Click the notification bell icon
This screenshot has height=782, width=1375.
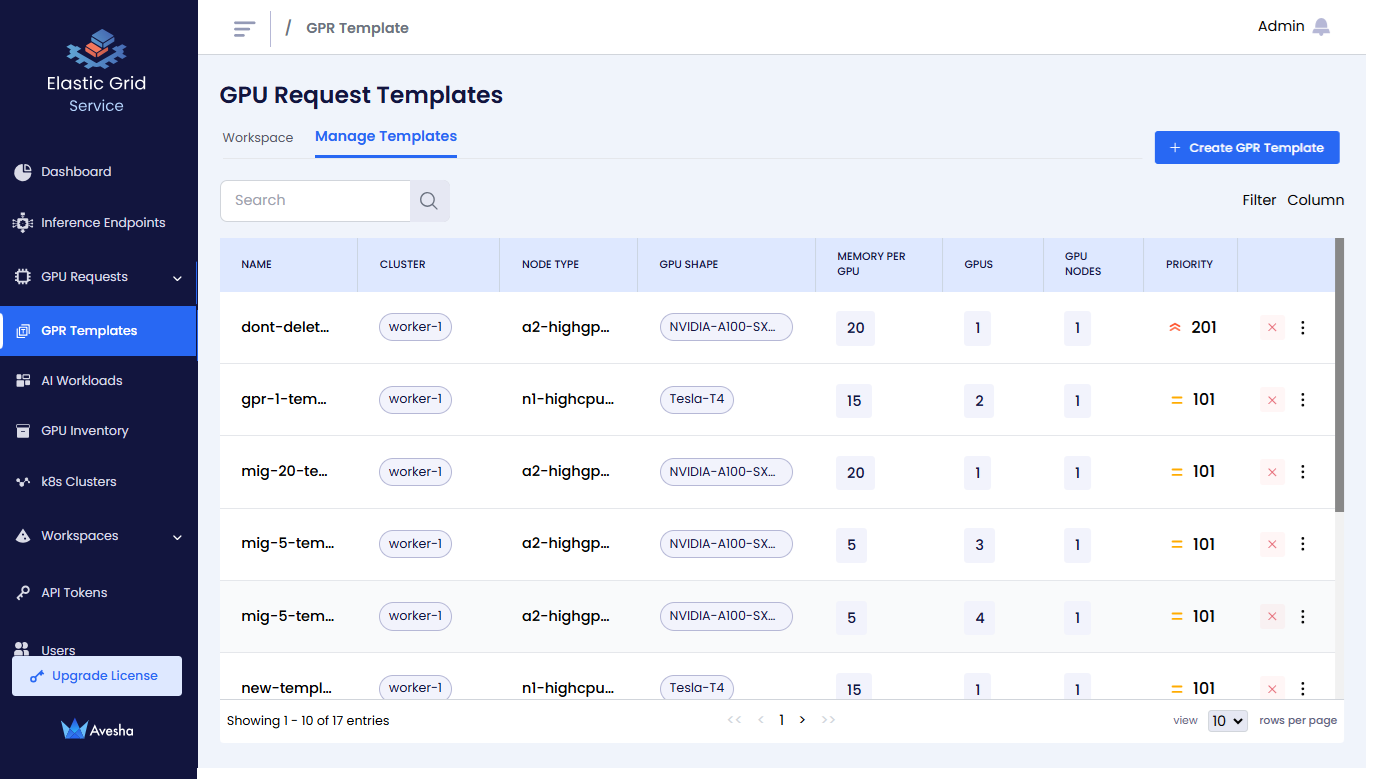tap(1321, 27)
